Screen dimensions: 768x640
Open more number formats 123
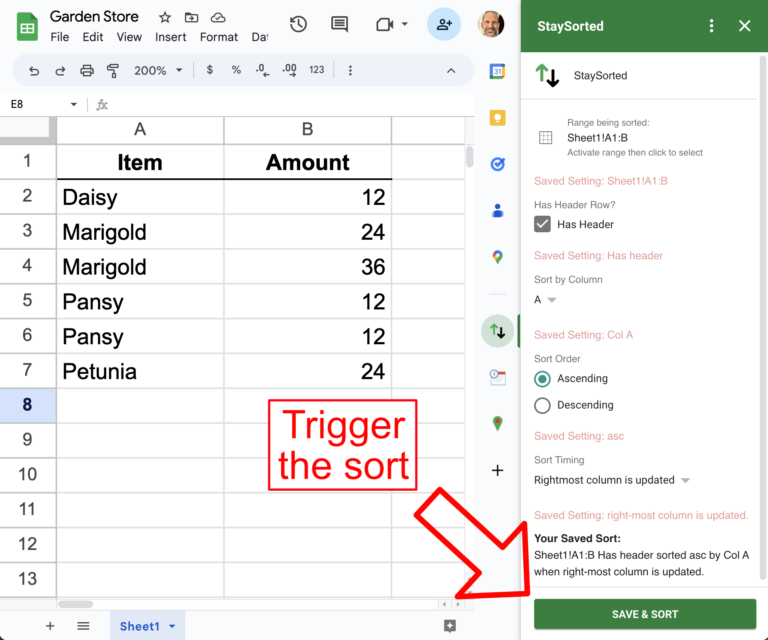tap(316, 70)
